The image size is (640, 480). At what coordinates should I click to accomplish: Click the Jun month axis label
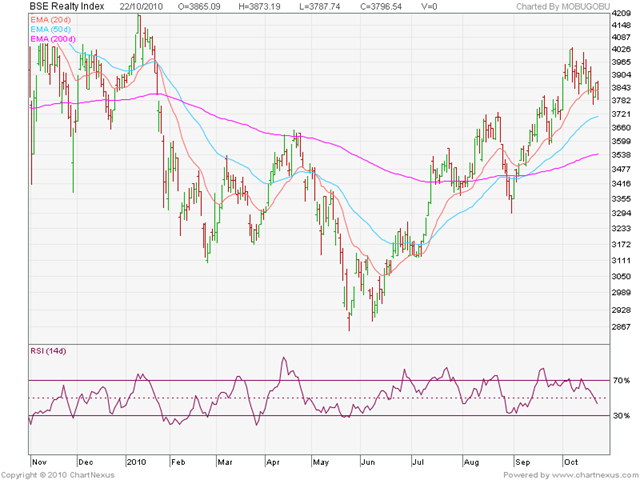368,462
